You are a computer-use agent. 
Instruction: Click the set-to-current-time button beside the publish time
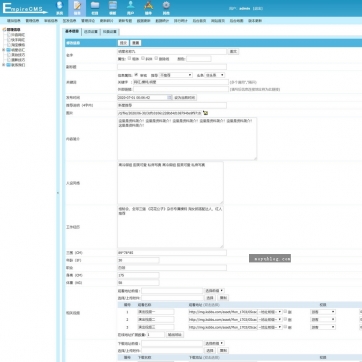(185, 98)
